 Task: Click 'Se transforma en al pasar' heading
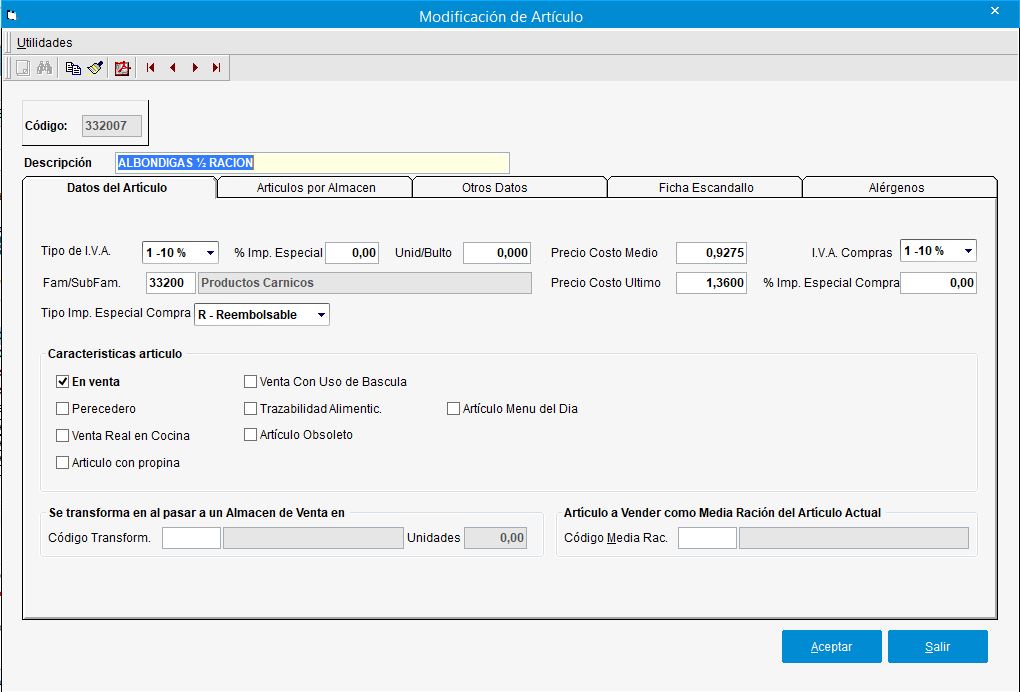tap(196, 512)
